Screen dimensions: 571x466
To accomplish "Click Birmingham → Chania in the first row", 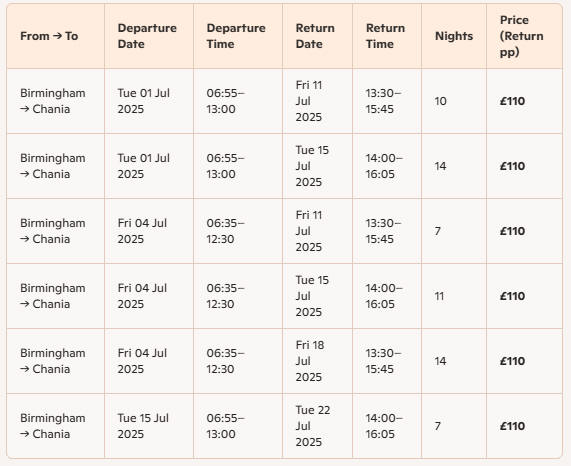I will click(x=53, y=101).
